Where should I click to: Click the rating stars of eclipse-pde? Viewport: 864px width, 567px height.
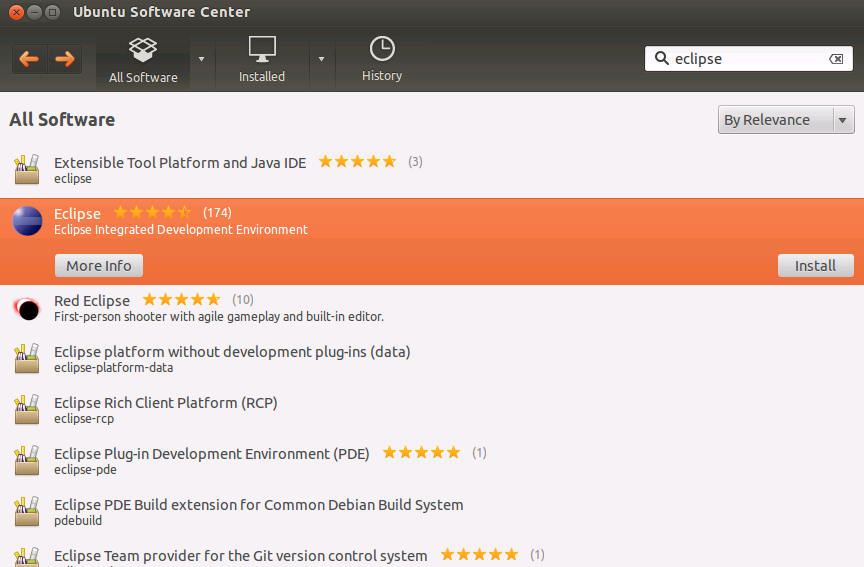[x=422, y=452]
